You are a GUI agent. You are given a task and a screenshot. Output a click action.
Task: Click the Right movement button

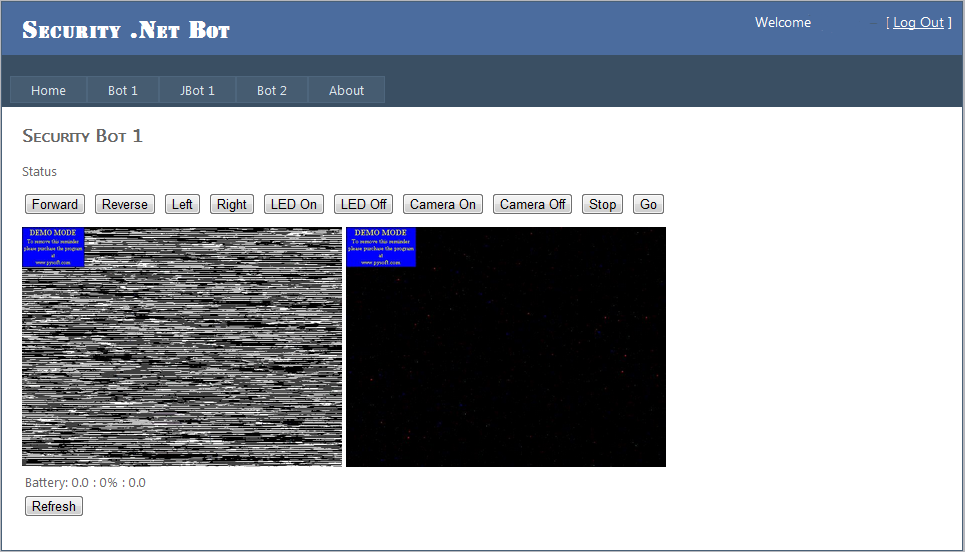(x=231, y=205)
